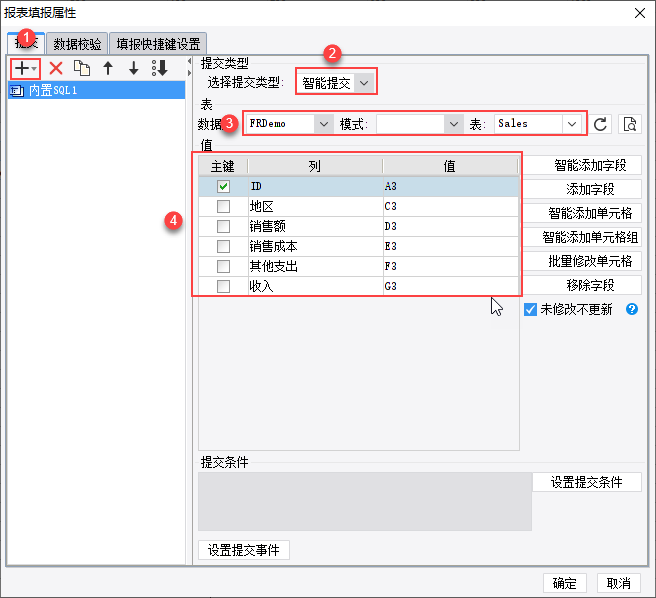The image size is (656, 598).
Task: Click the 收入 column name cell
Action: click(315, 286)
